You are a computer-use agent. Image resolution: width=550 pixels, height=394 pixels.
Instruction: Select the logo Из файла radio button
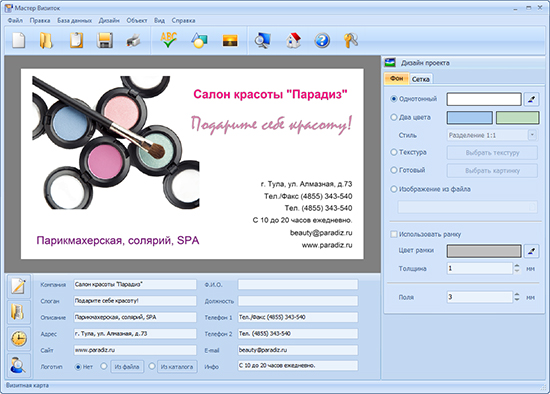tap(104, 366)
